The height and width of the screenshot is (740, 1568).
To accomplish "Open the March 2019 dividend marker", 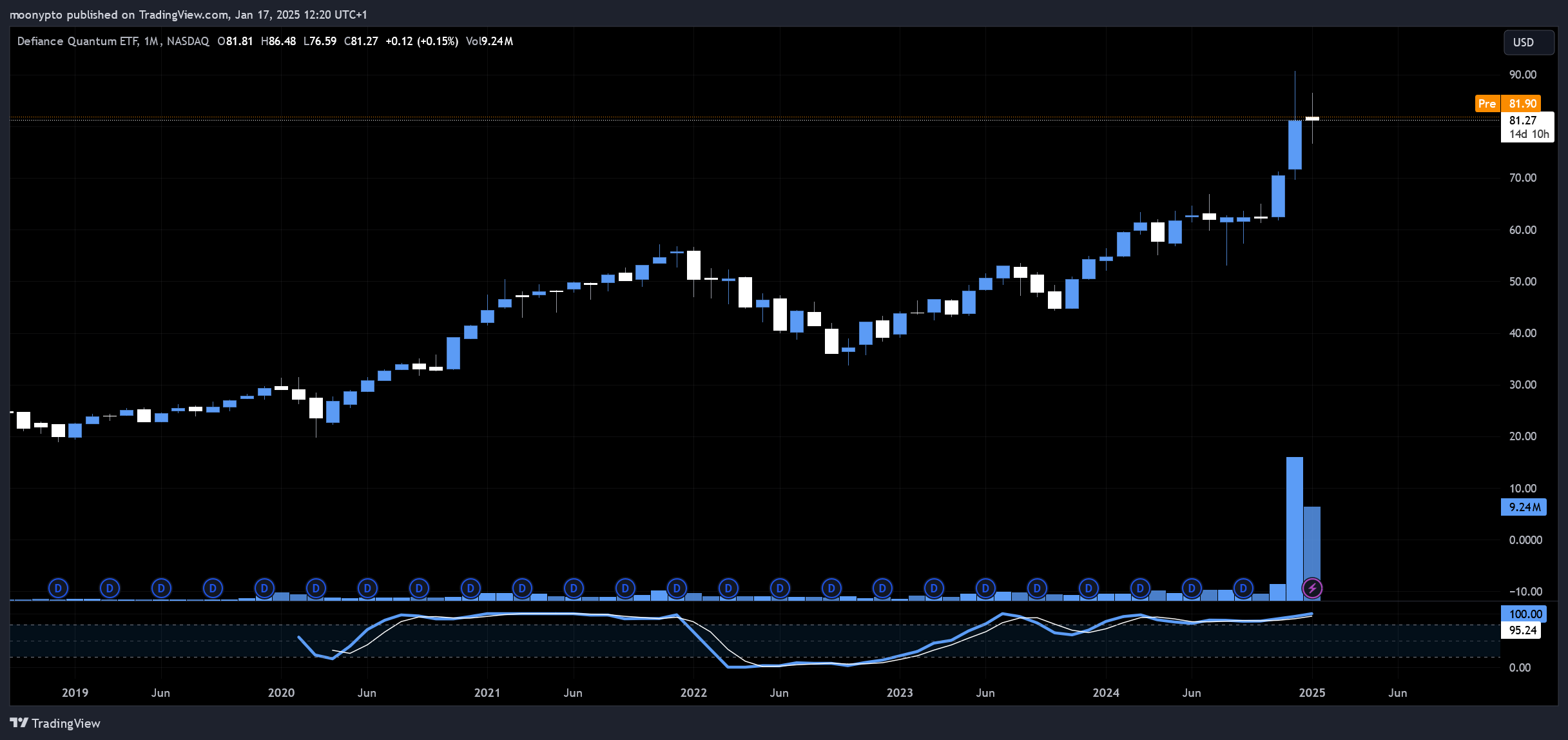I will [x=110, y=588].
